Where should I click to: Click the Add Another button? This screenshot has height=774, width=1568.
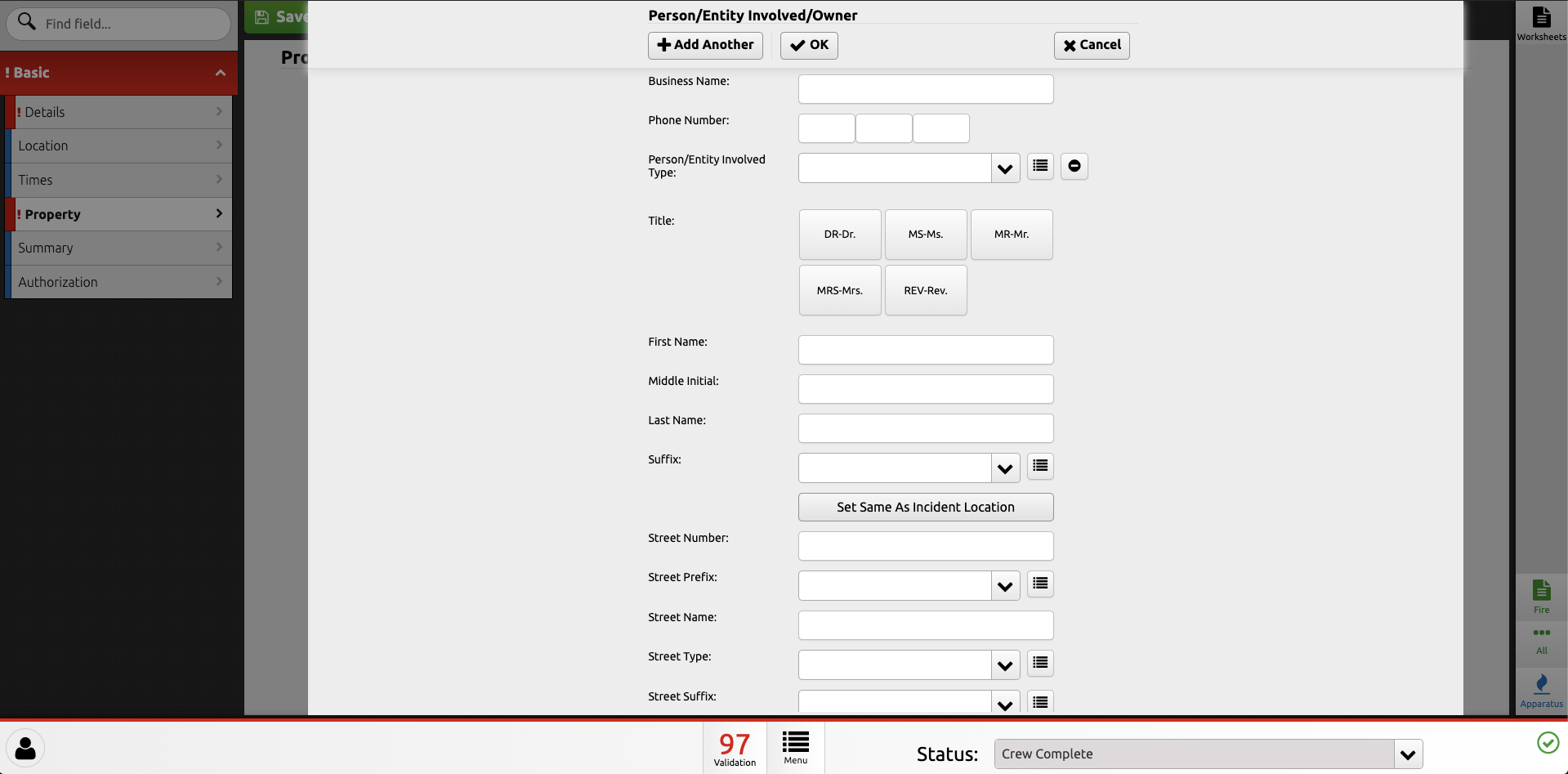click(x=705, y=46)
